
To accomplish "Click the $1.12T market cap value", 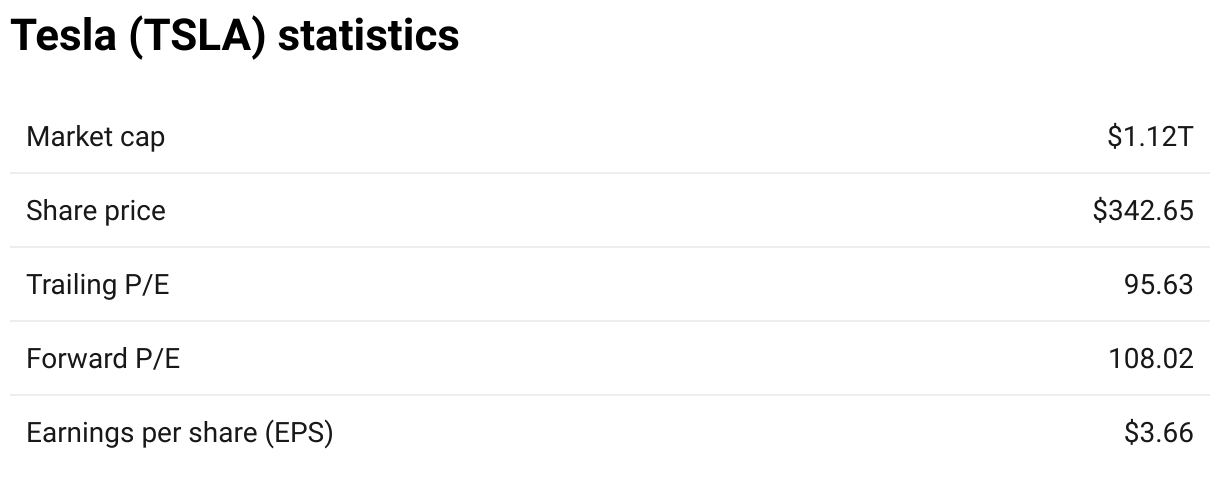I will tap(1150, 137).
